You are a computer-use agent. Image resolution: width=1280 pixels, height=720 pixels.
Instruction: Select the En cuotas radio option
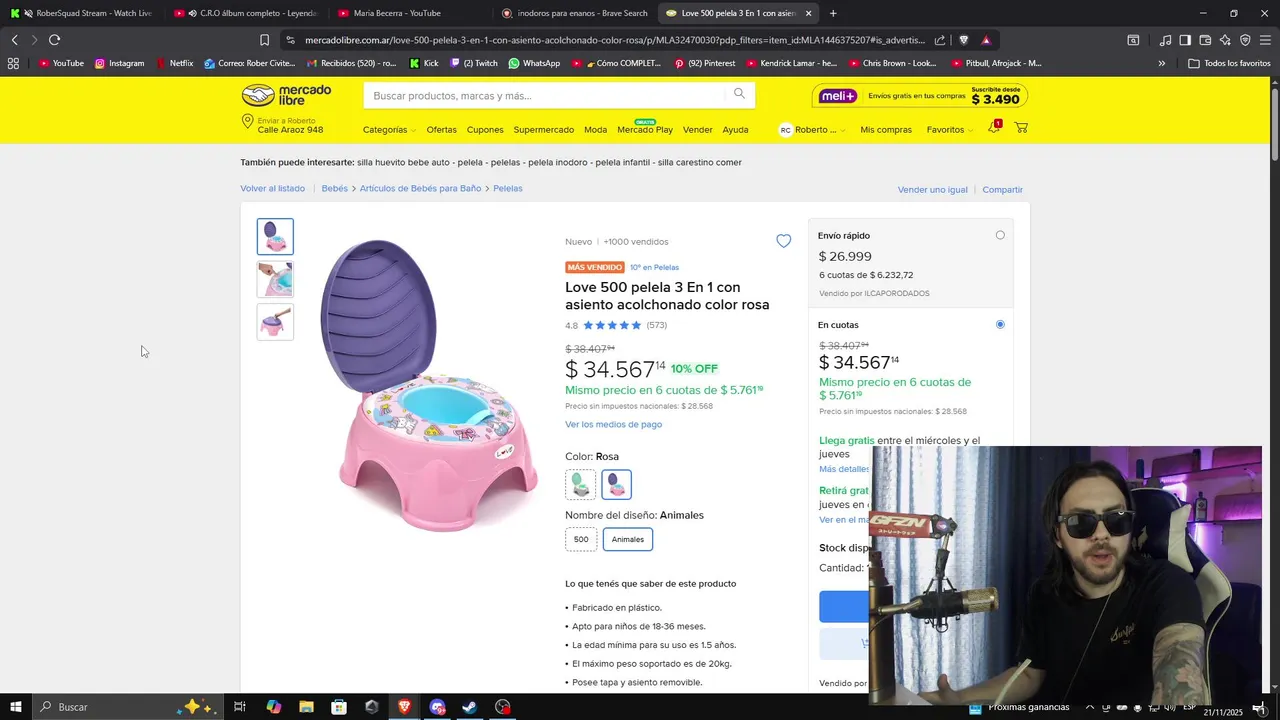pyautogui.click(x=1000, y=324)
